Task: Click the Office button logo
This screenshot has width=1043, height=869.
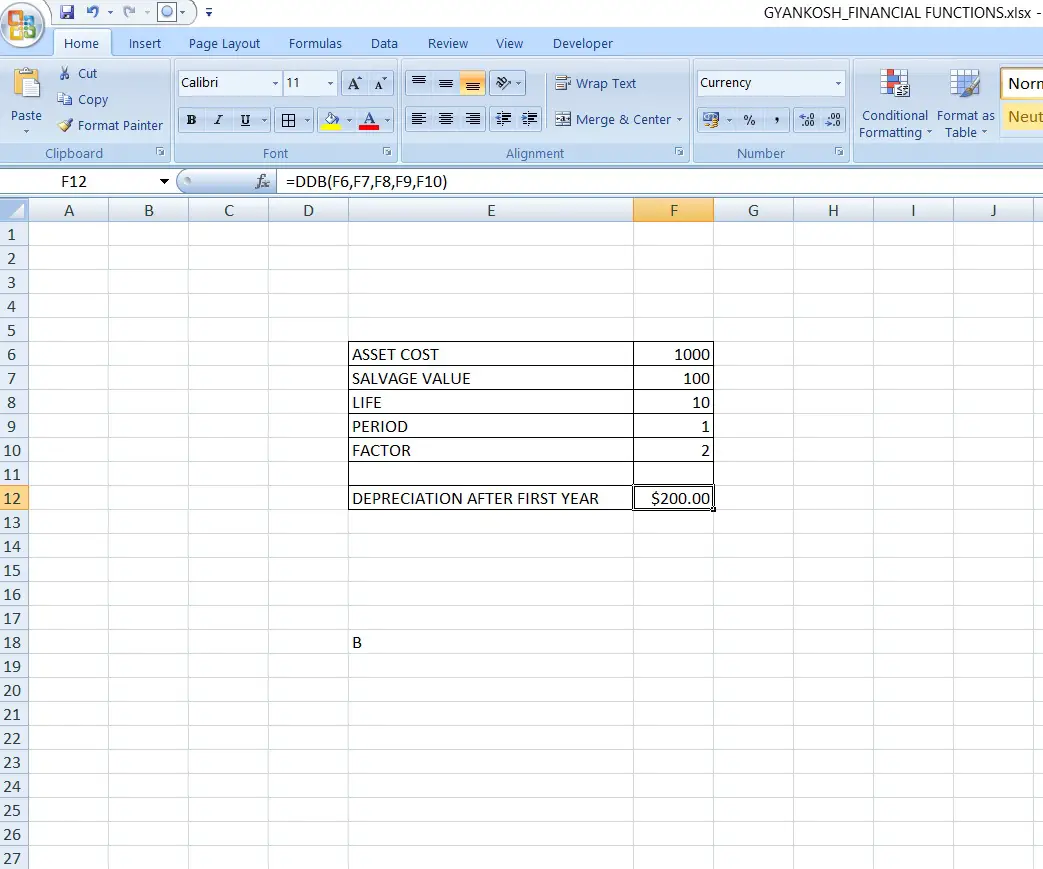Action: pos(23,25)
